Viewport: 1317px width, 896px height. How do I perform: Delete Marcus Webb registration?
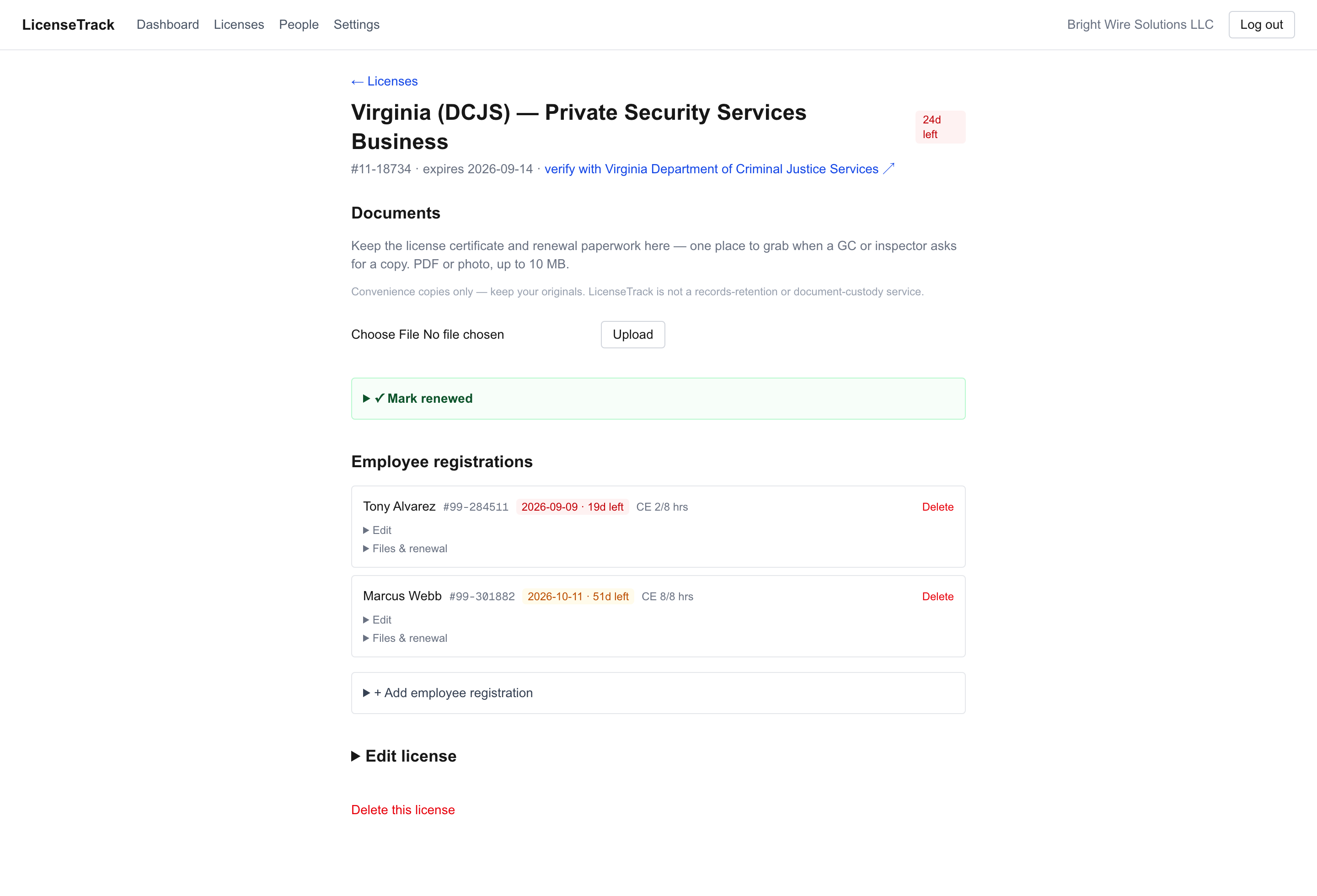click(x=937, y=597)
